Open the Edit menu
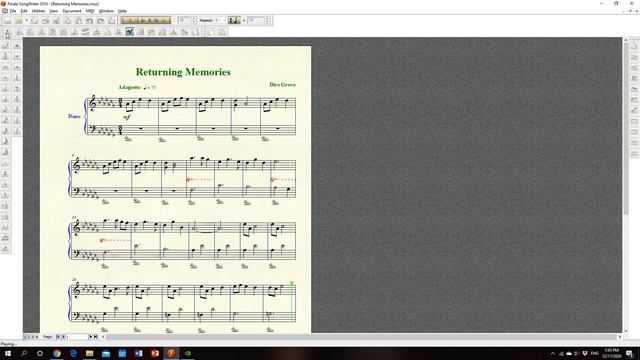Screen dimensions: 640x360 tap(24, 11)
